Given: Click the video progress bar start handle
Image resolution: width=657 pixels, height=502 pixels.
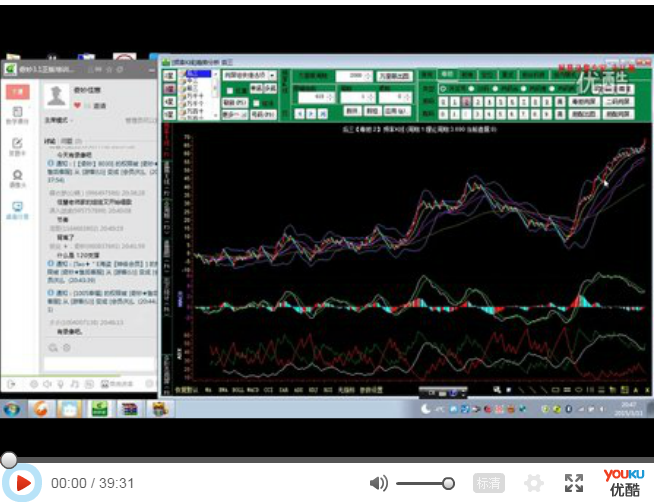Looking at the screenshot, I should (8, 460).
